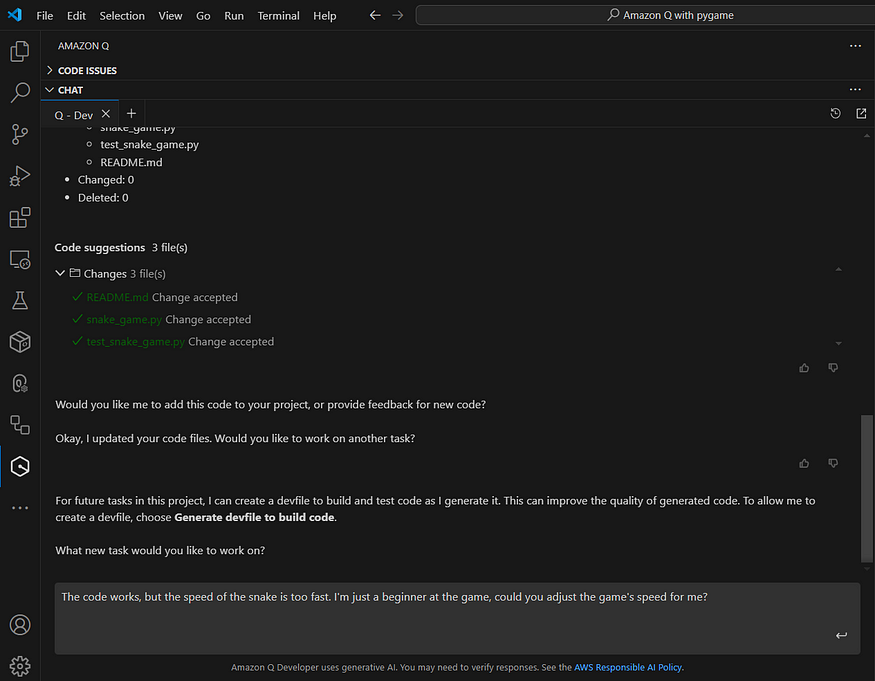The width and height of the screenshot is (875, 681).
Task: Click the 'Deleted: 0' bullet text
Action: coord(103,198)
